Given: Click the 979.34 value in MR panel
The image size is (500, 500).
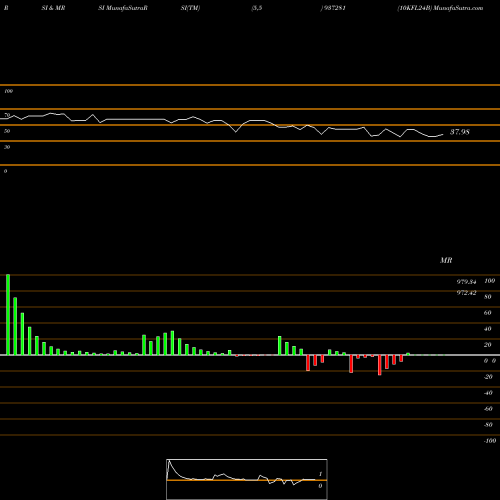Looking at the screenshot, I should 466,282.
